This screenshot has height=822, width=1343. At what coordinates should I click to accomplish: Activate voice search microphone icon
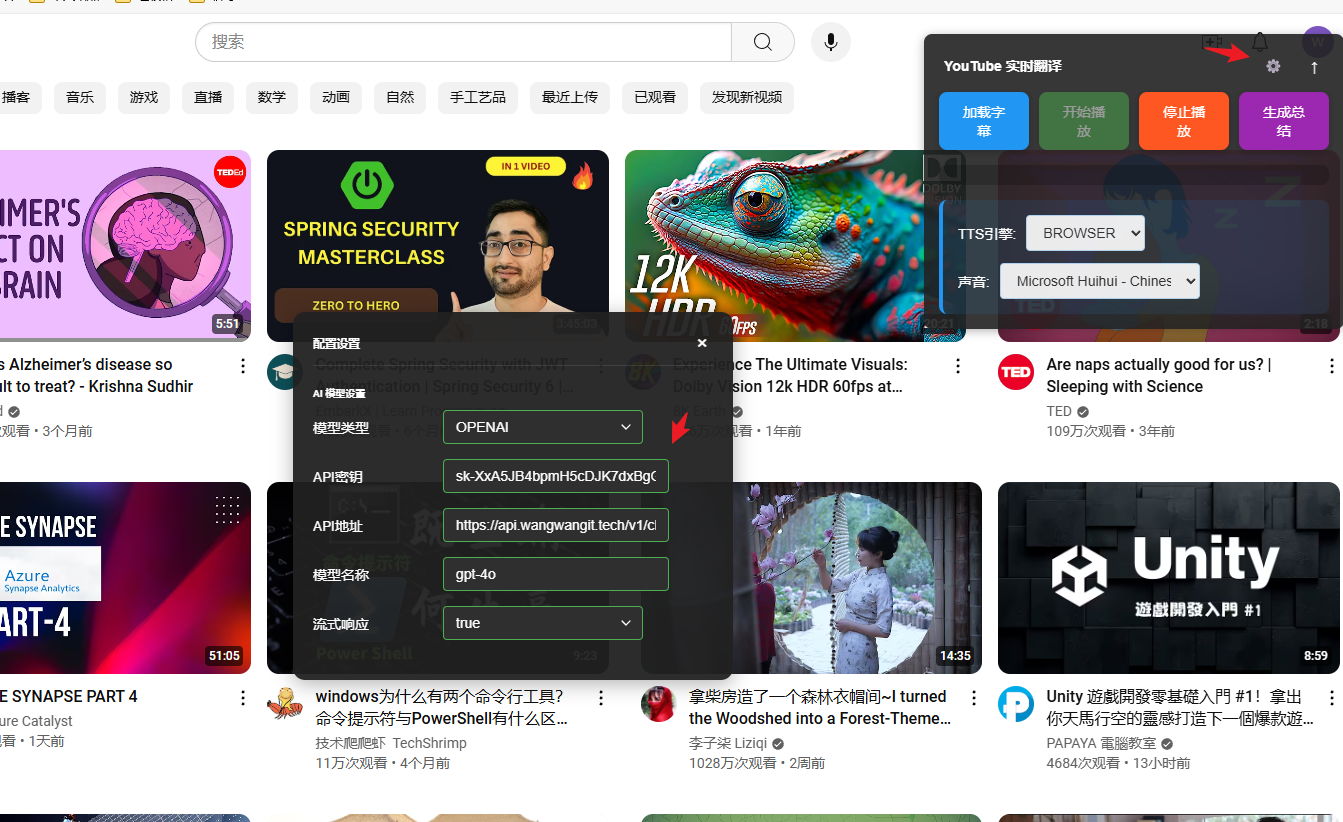pyautogui.click(x=830, y=42)
